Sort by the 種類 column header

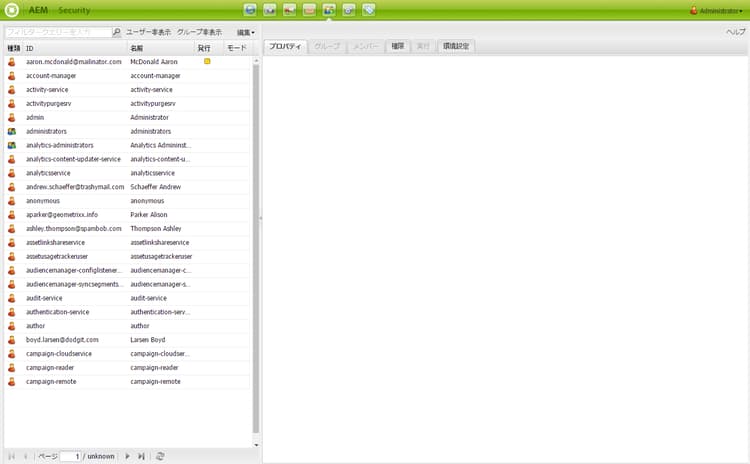pyautogui.click(x=14, y=48)
